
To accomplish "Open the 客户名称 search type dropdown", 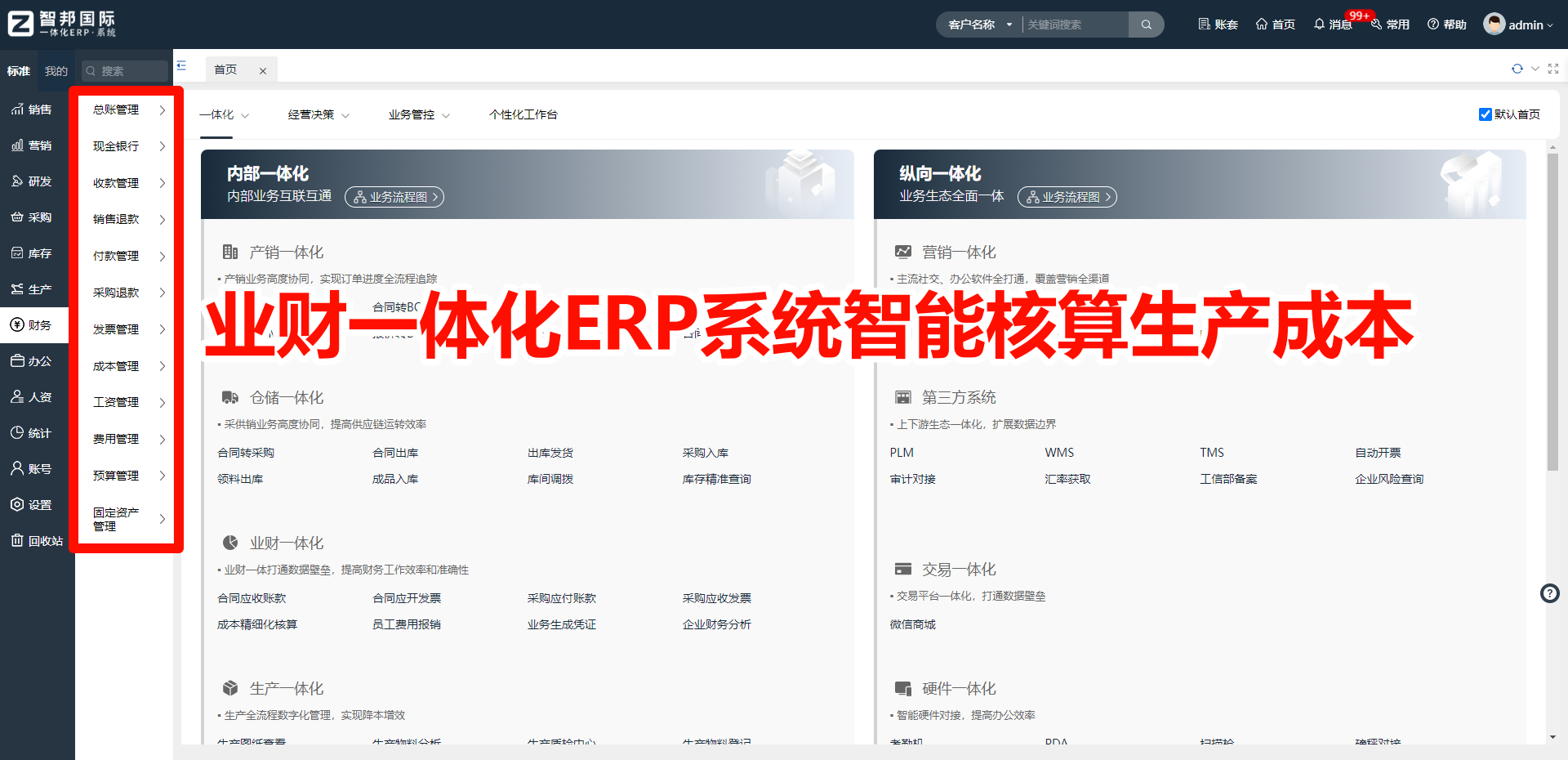I will coord(980,25).
